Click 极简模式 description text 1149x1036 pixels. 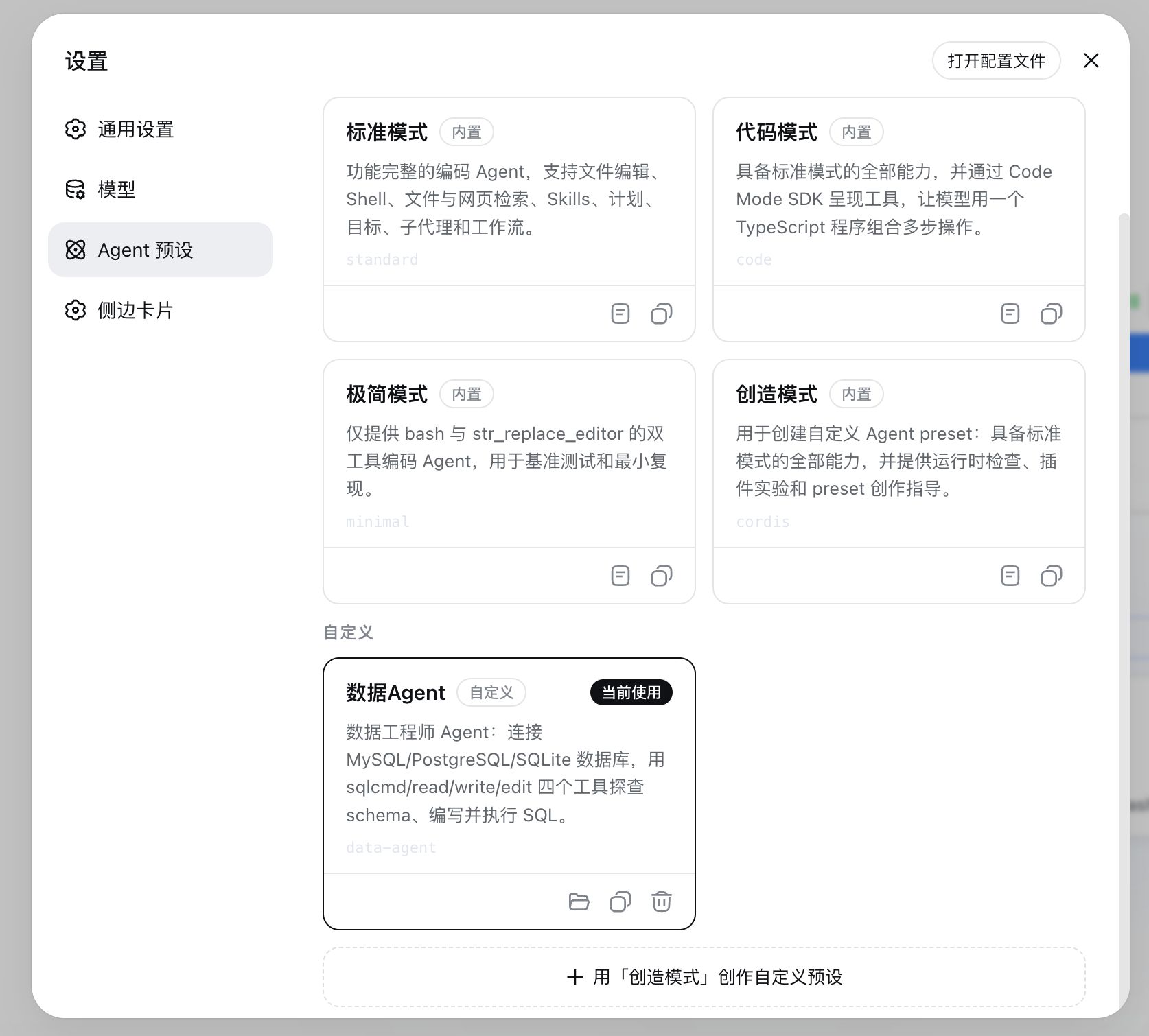point(507,461)
